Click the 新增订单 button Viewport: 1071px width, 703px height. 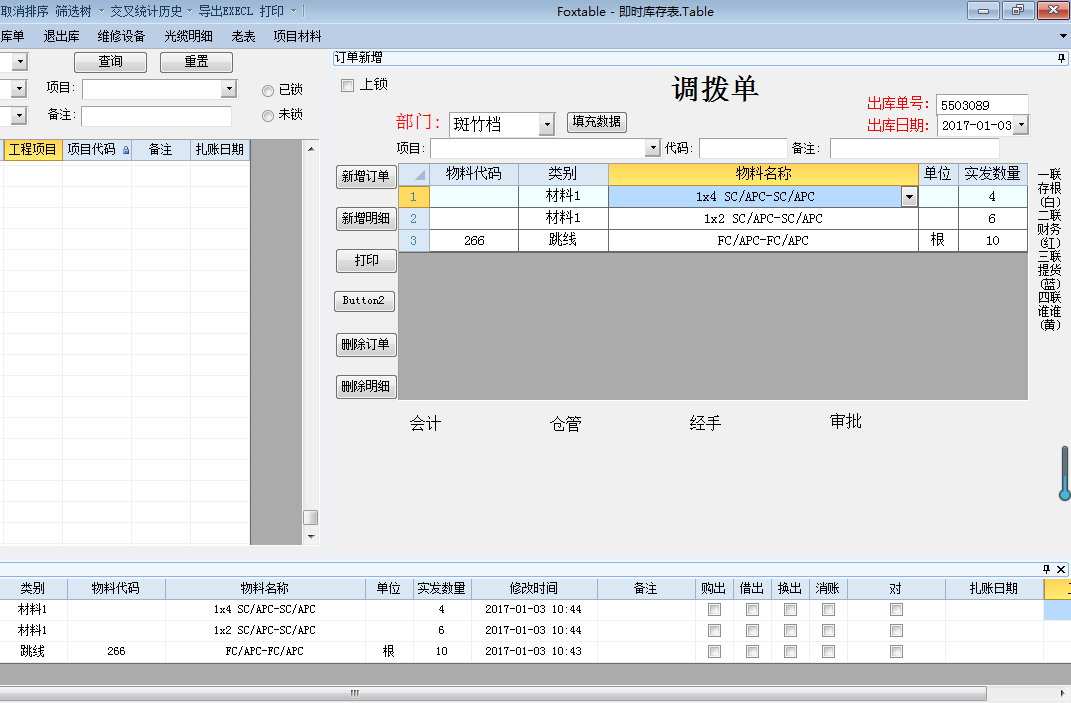(365, 177)
